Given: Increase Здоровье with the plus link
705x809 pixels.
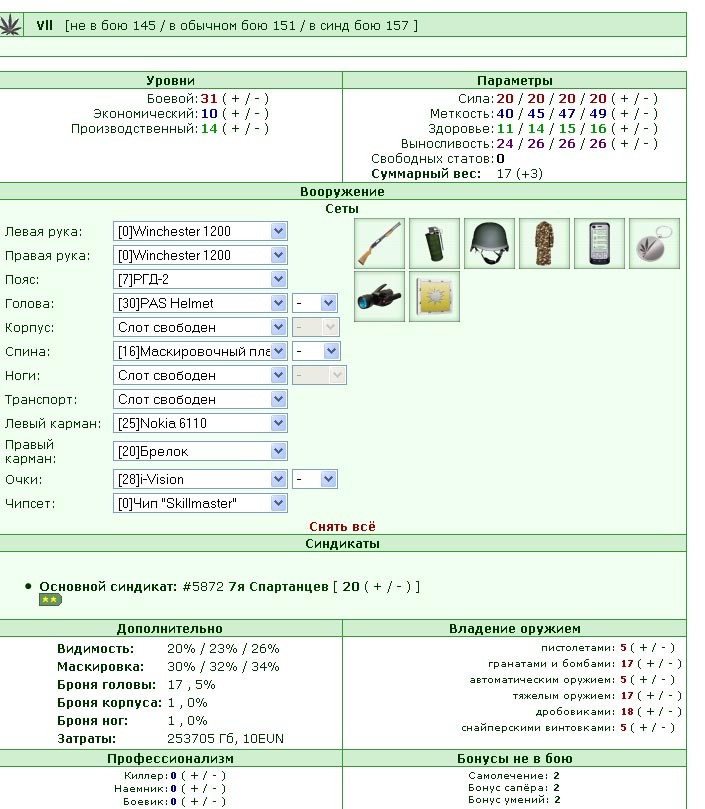Looking at the screenshot, I should tap(624, 128).
